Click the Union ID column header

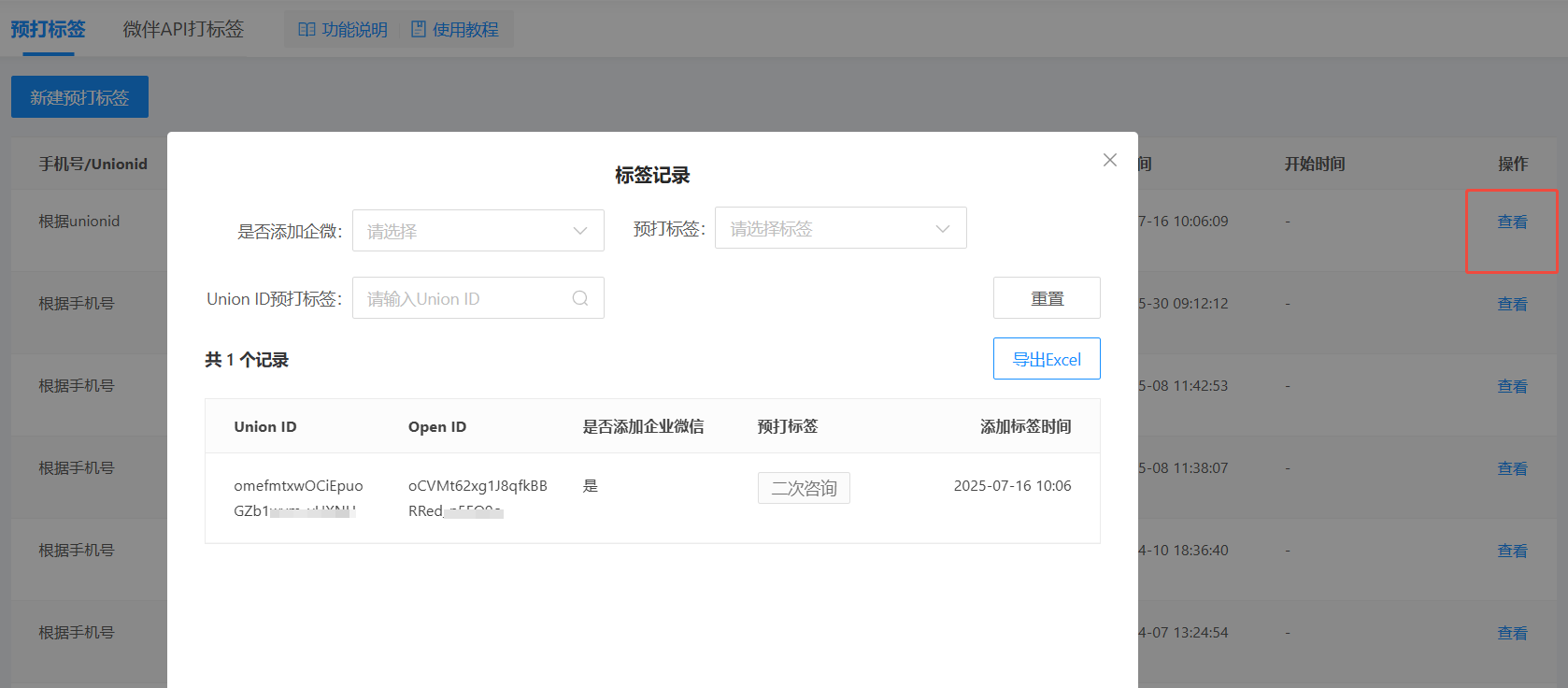point(265,426)
